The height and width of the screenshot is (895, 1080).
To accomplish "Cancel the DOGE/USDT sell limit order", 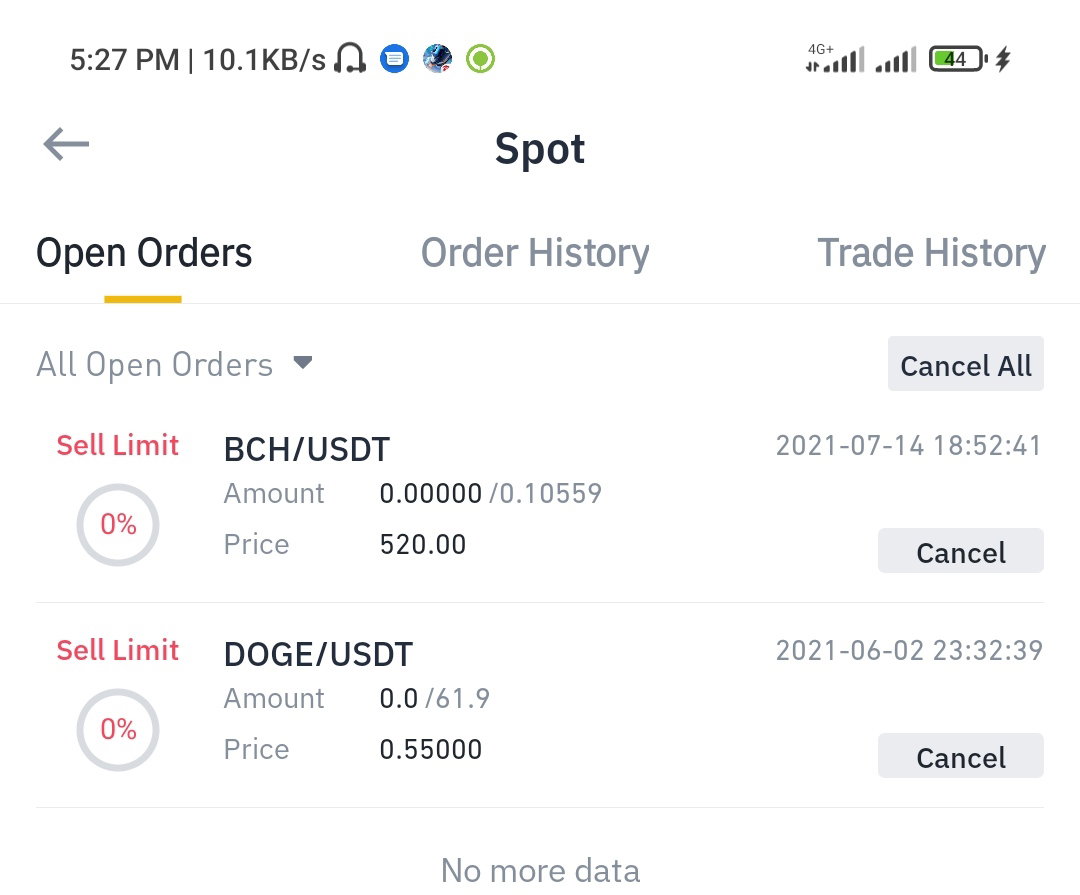I will pyautogui.click(x=961, y=756).
